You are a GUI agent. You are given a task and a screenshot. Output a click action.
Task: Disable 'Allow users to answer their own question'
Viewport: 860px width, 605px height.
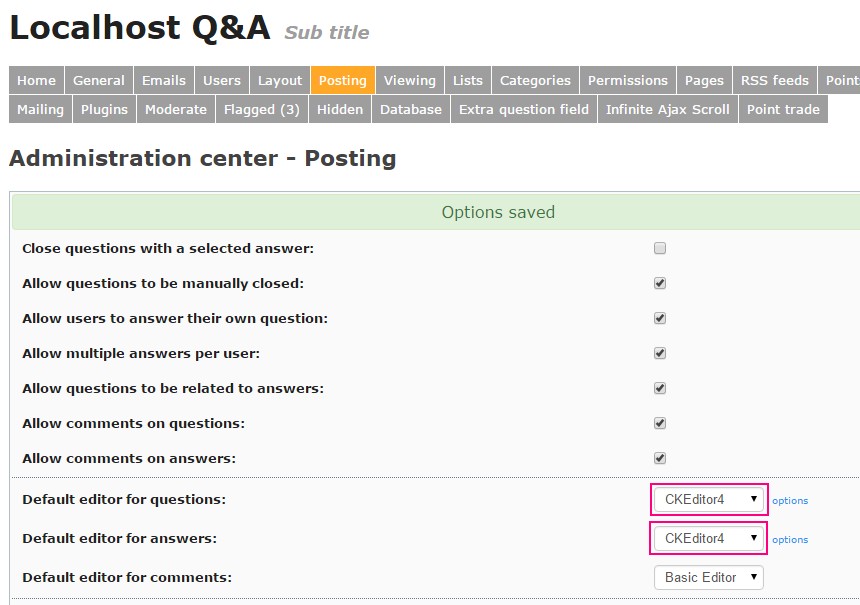pos(660,318)
